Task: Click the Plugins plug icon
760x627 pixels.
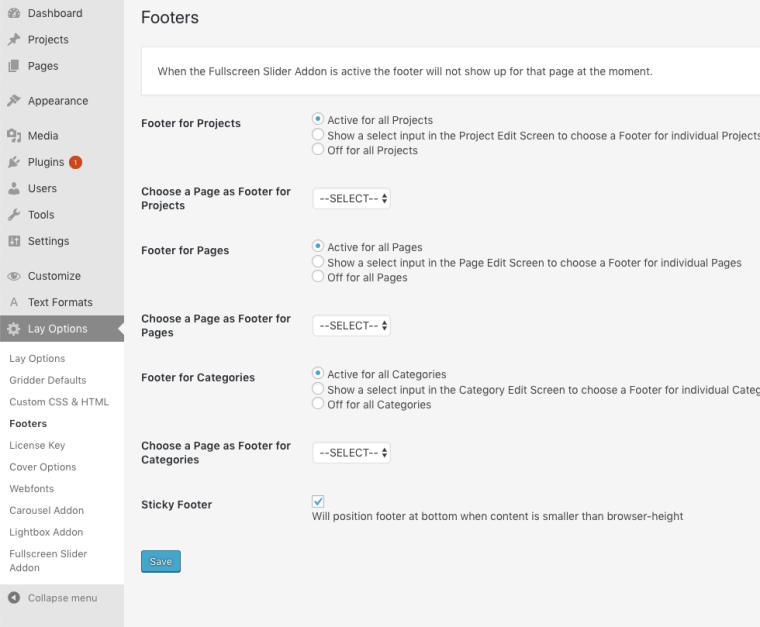Action: click(x=14, y=162)
